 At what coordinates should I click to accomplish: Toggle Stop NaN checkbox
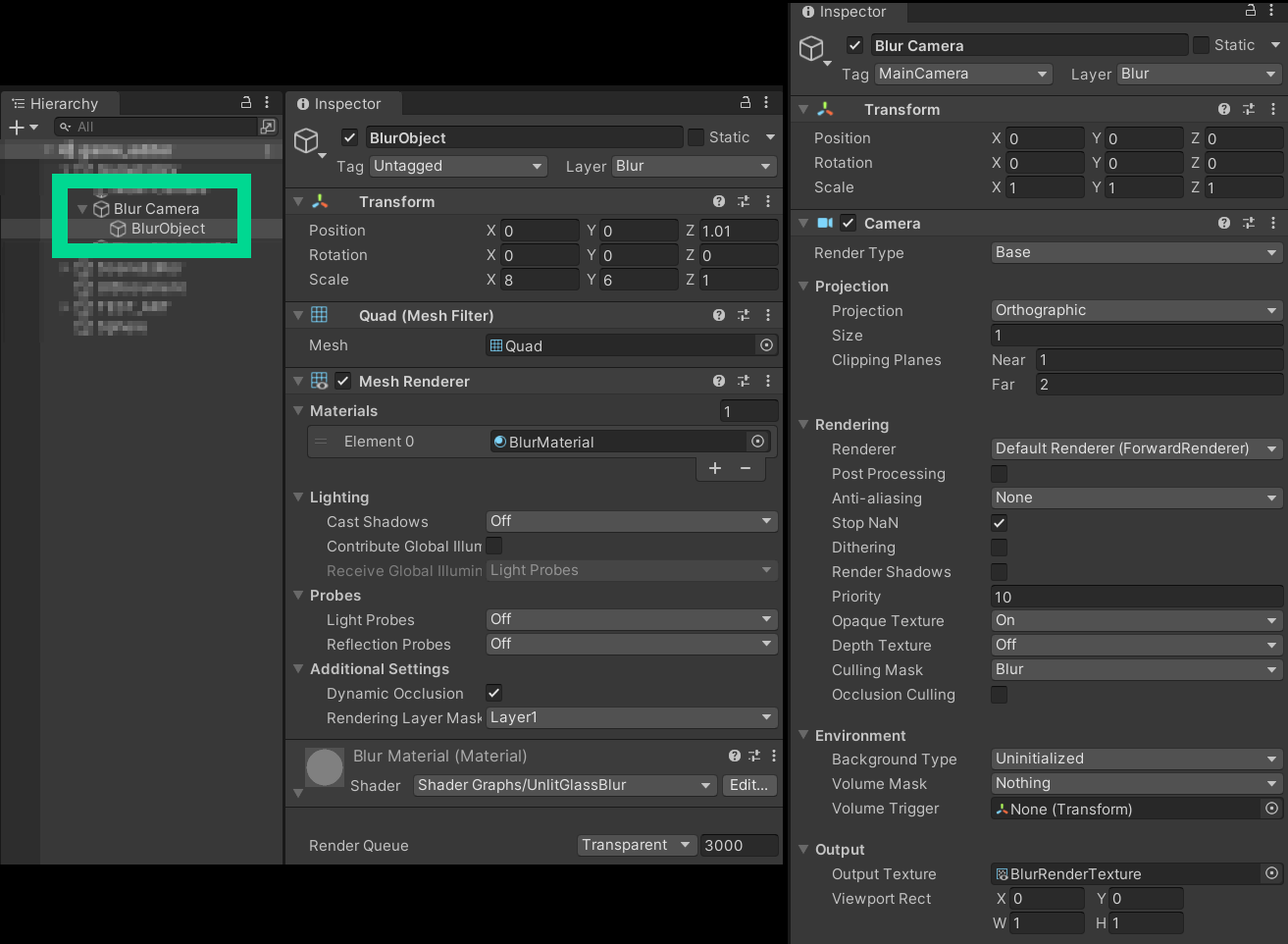pyautogui.click(x=999, y=523)
